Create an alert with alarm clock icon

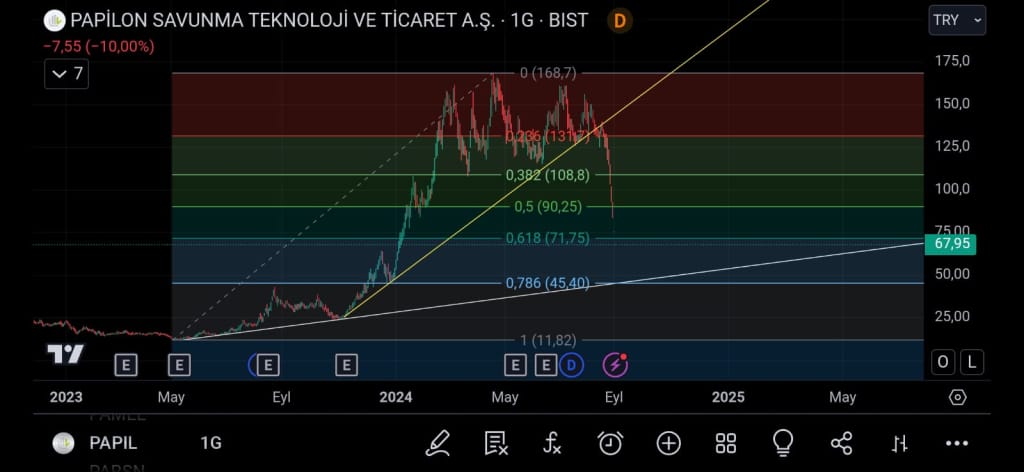point(611,443)
